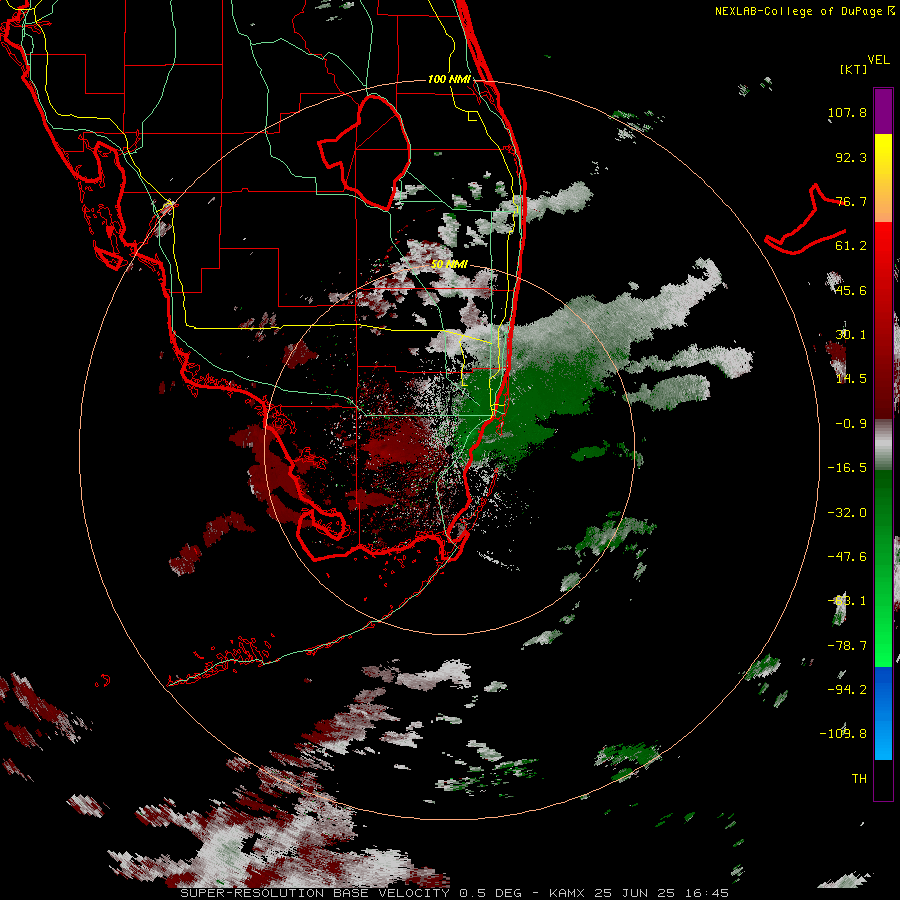Viewport: 900px width, 900px height.
Task: Click the purple segment of velocity color bar
Action: pos(883,111)
